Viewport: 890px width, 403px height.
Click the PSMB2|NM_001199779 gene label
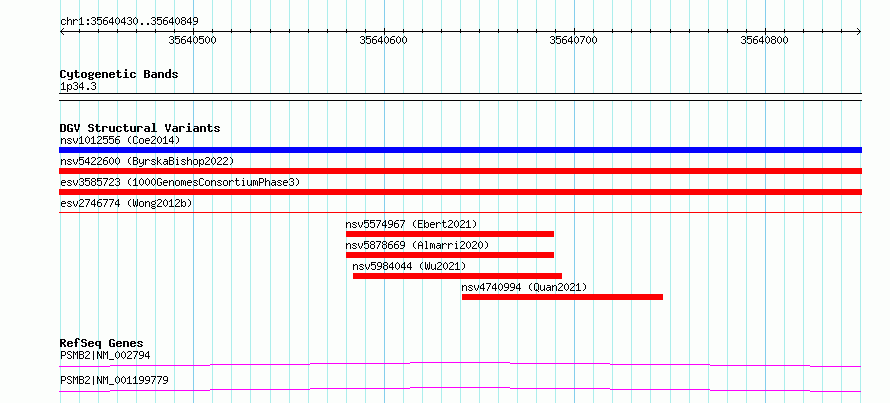pos(114,380)
